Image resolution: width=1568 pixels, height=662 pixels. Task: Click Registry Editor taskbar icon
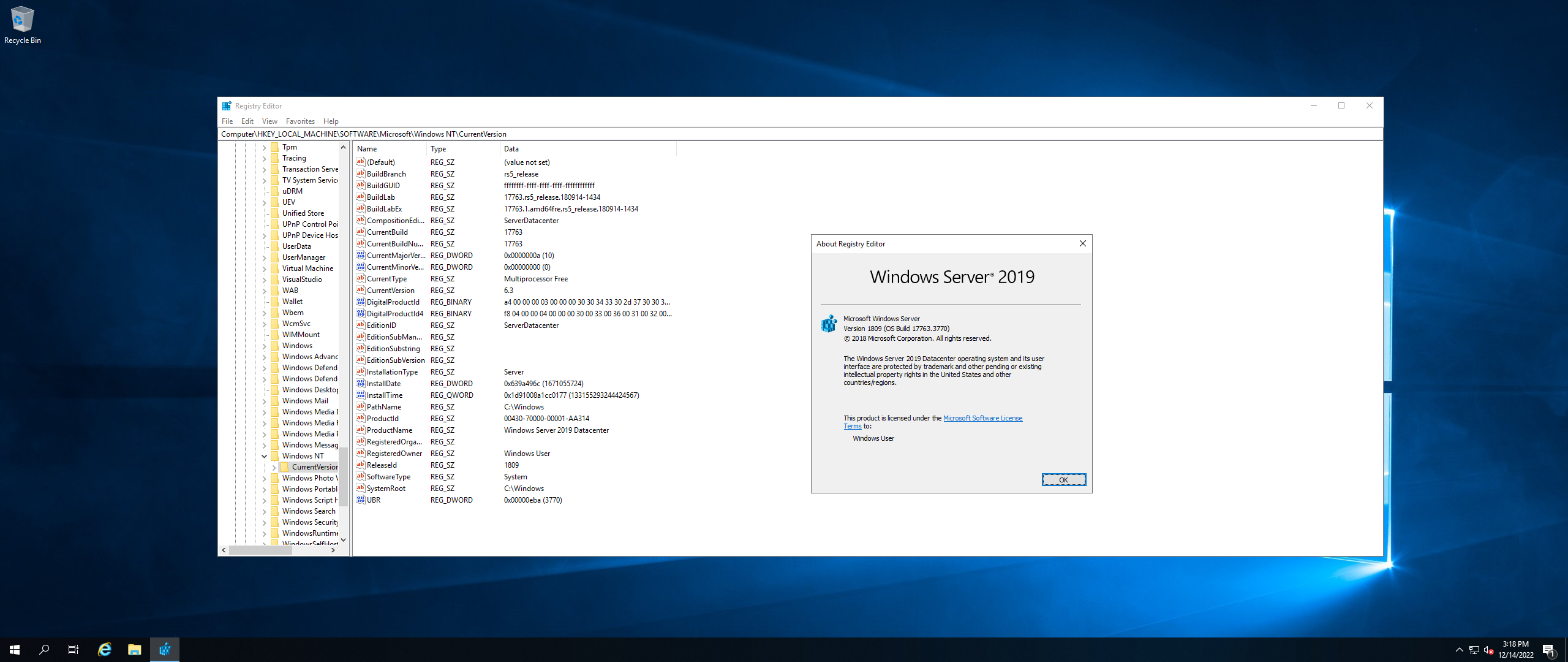click(x=165, y=650)
